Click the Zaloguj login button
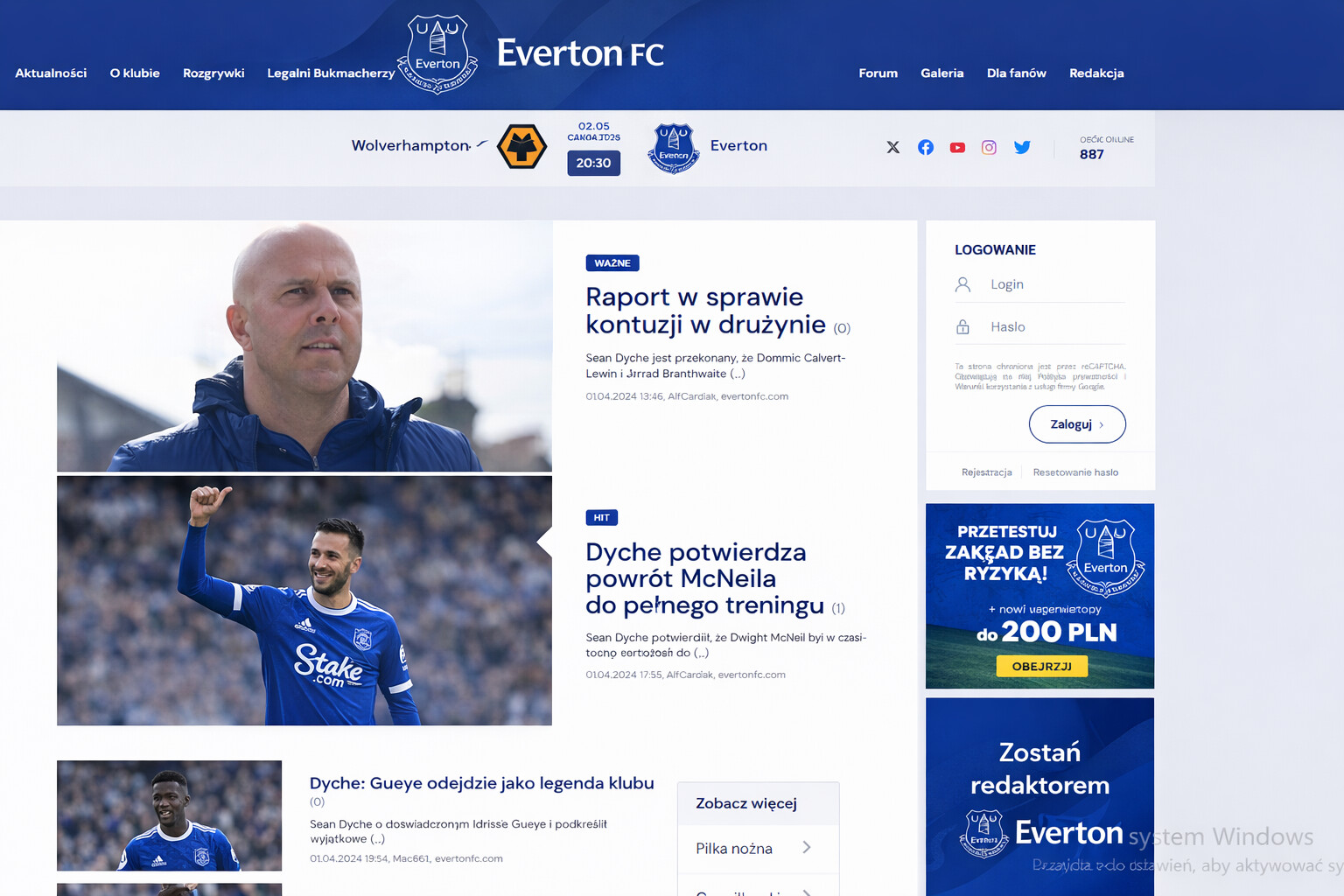Image resolution: width=1344 pixels, height=896 pixels. (1077, 424)
